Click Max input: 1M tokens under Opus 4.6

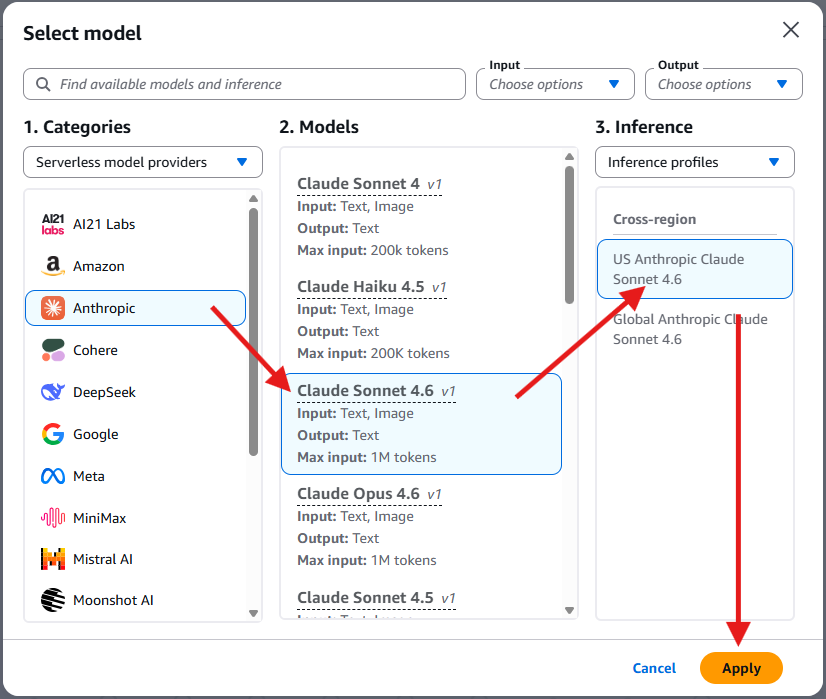pos(367,560)
